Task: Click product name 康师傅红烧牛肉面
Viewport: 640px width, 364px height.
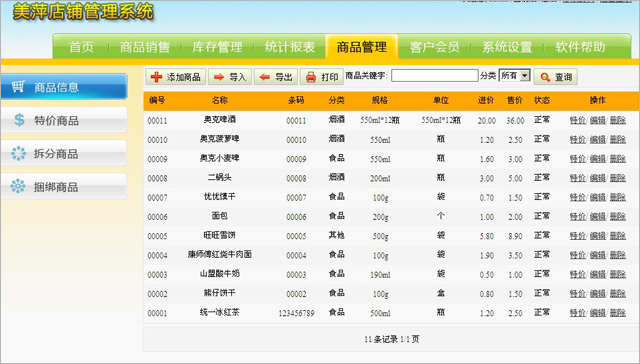Action: (220, 255)
